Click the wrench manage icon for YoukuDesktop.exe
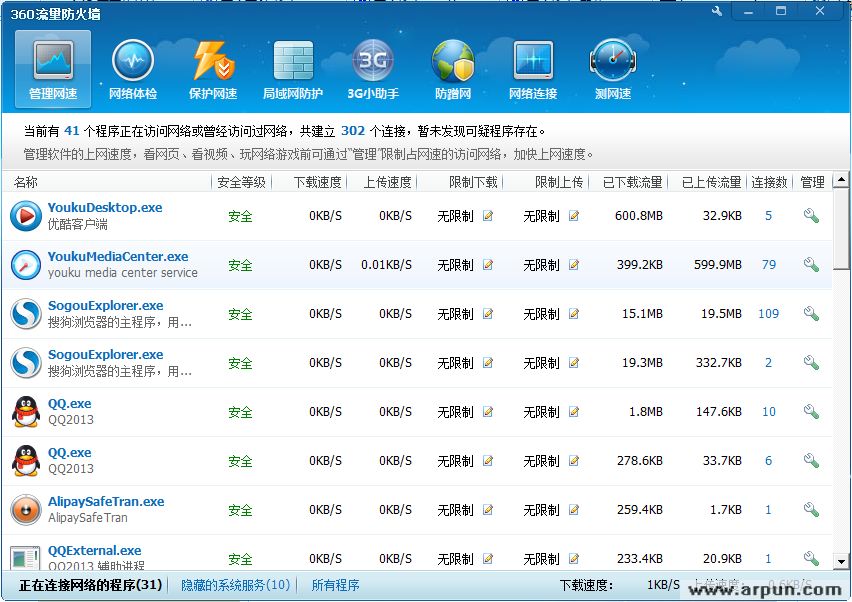The image size is (852, 602). tap(811, 216)
